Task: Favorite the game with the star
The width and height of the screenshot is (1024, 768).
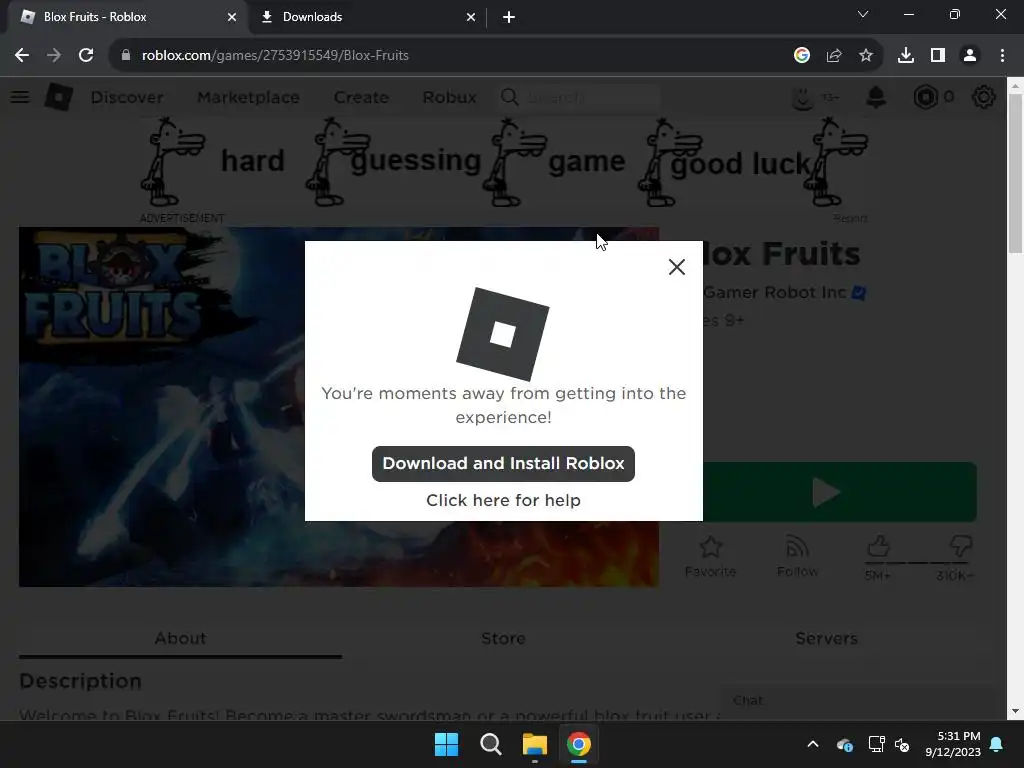Action: click(x=711, y=556)
